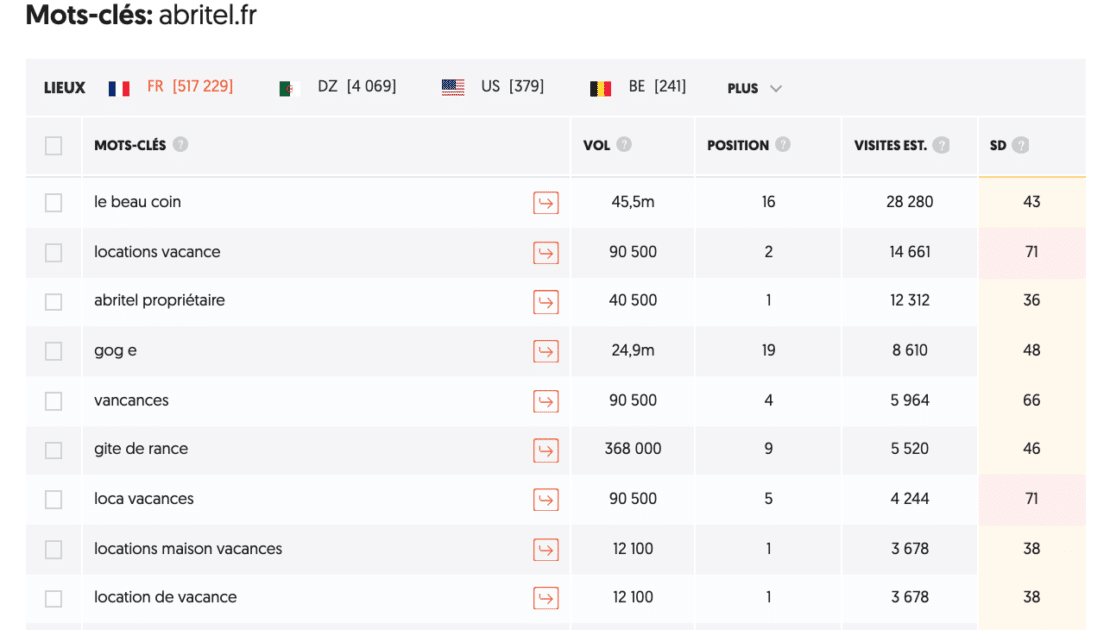This screenshot has height=630, width=1110.
Task: Click the keyword "location de vacance"
Action: click(165, 598)
